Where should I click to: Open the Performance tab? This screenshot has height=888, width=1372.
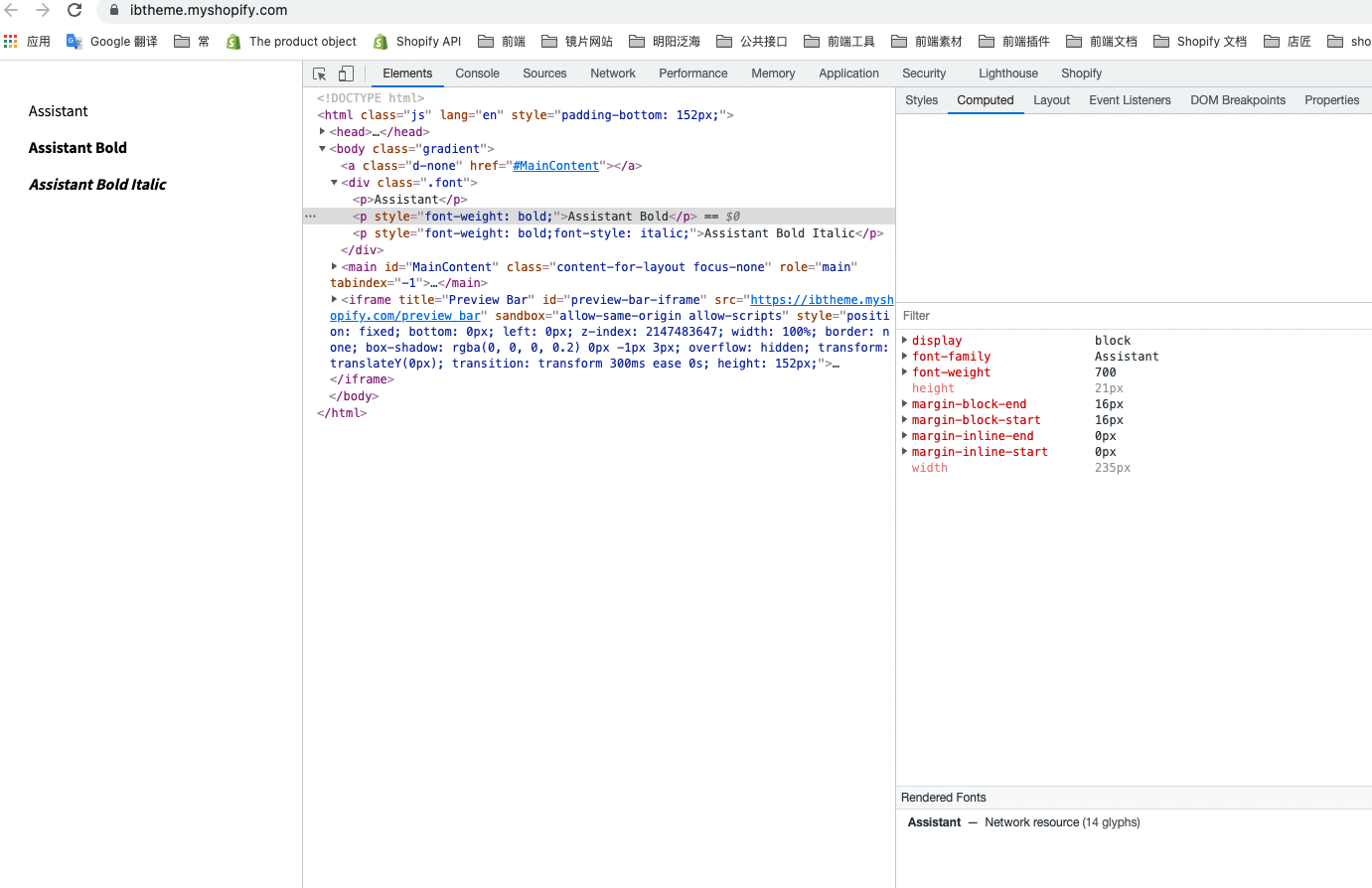pos(693,74)
